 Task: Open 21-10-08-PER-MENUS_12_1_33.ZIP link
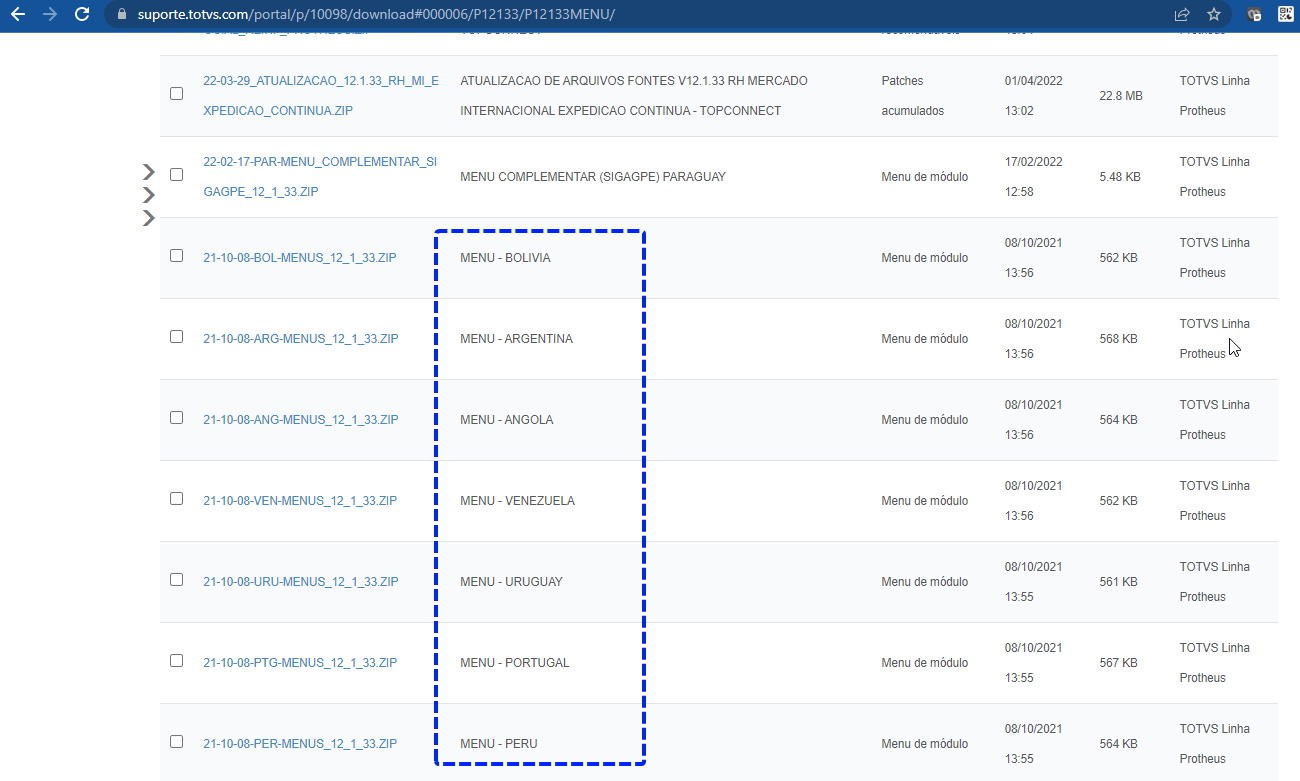300,744
